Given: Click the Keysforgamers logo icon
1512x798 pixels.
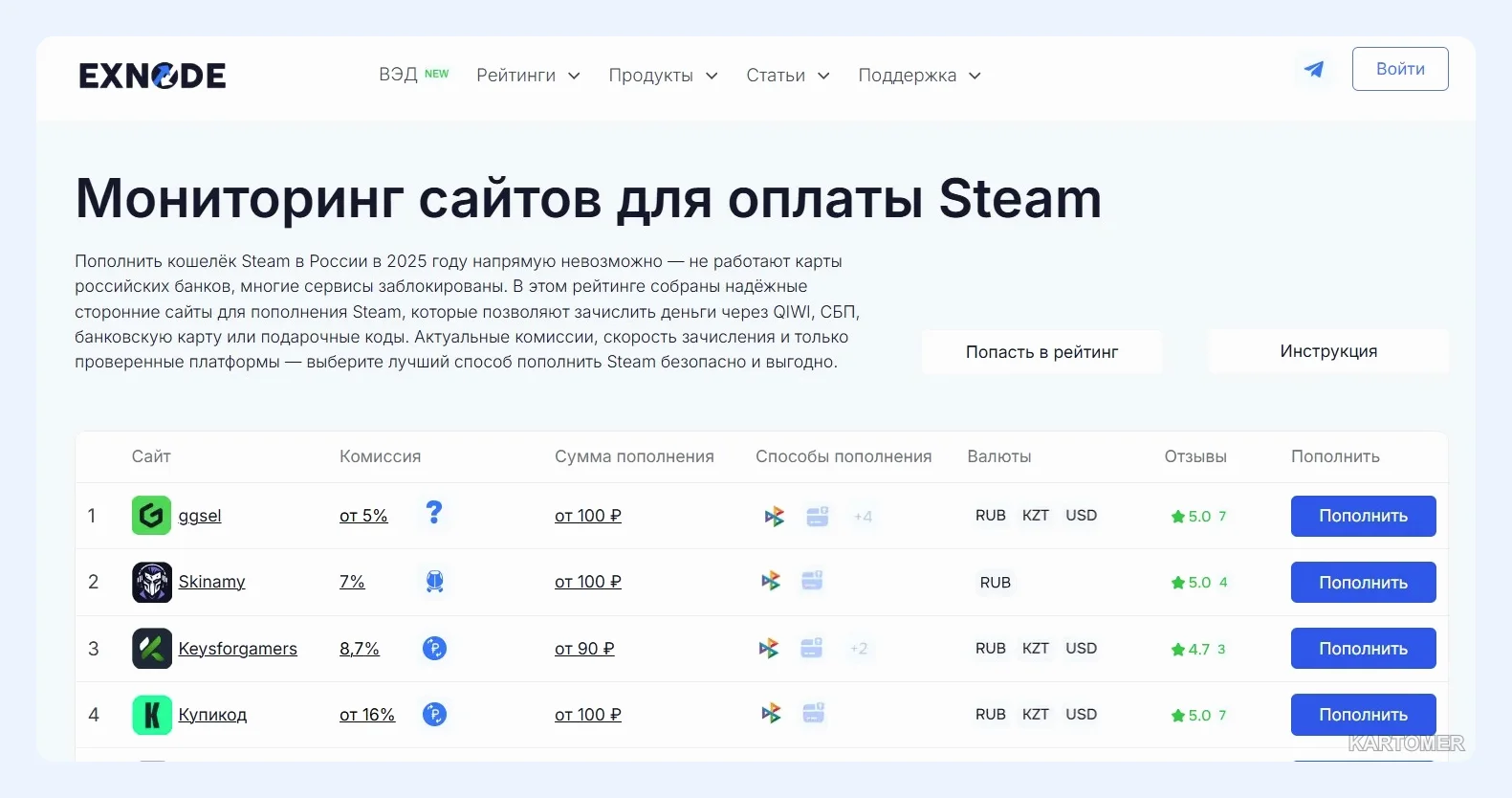Looking at the screenshot, I should (151, 649).
